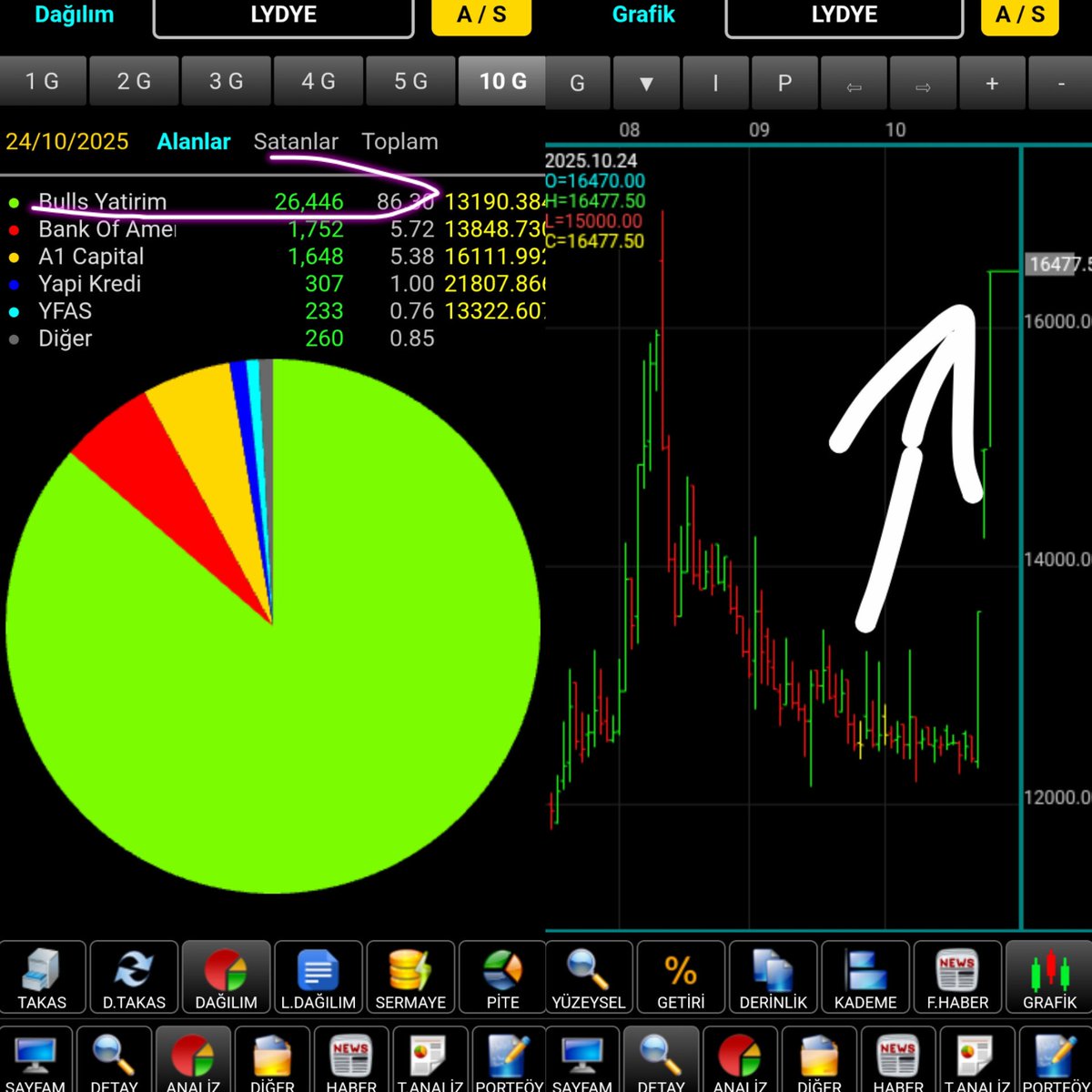The image size is (1092, 1092).
Task: Open HABER in the Dağılım panel
Action: 351,1060
